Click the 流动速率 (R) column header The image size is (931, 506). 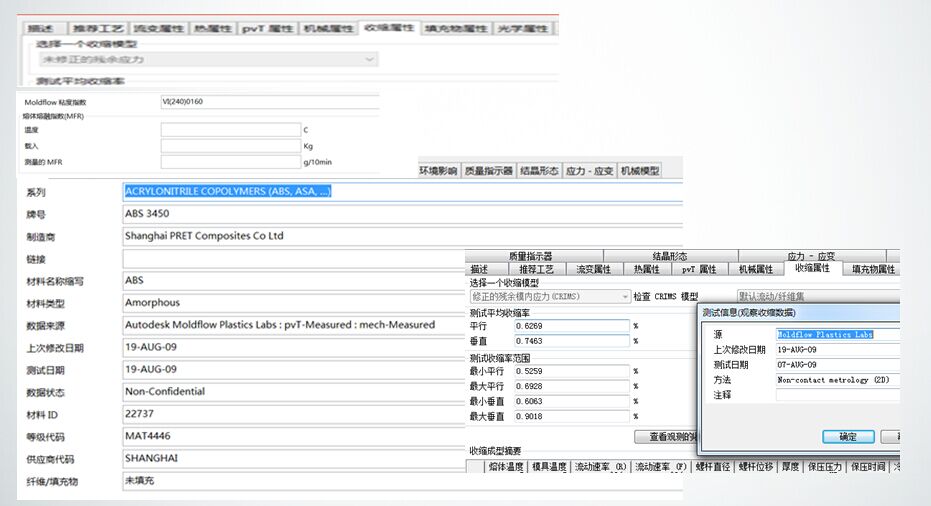click(600, 467)
